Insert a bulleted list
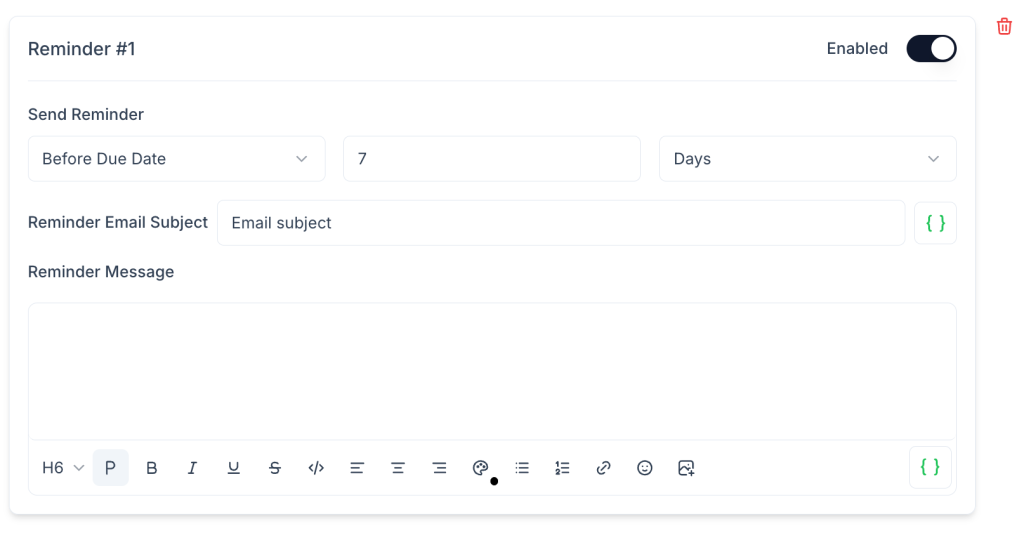Screen dimensions: 1024x538 (x=522, y=468)
